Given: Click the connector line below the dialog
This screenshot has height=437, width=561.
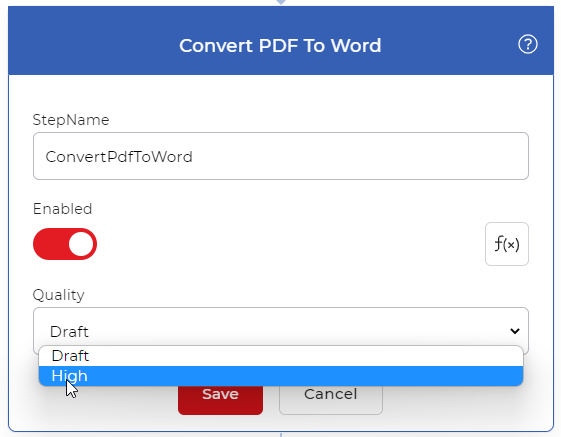Looking at the screenshot, I should (x=281, y=435).
